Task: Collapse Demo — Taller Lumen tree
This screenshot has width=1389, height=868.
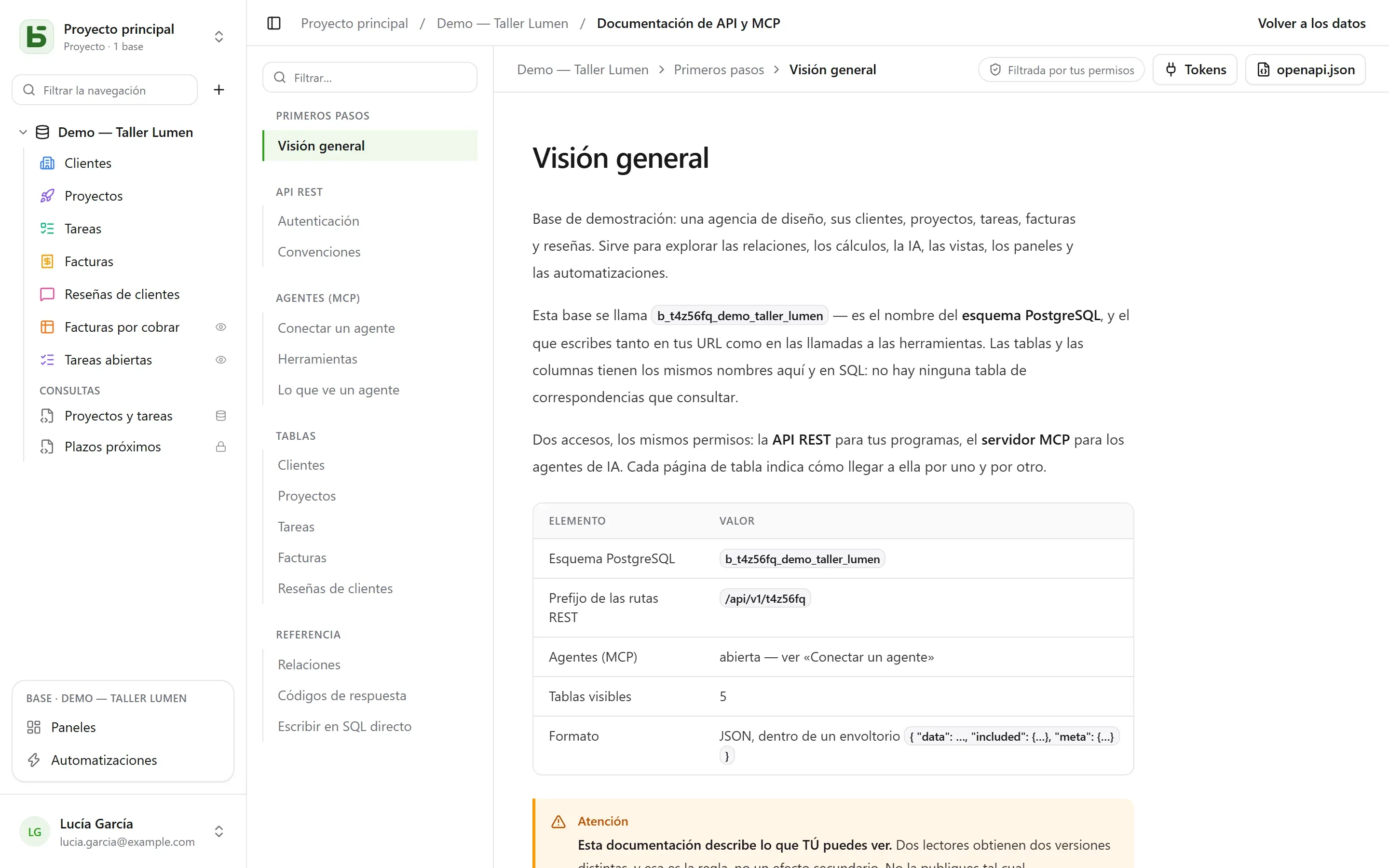Action: 23,132
